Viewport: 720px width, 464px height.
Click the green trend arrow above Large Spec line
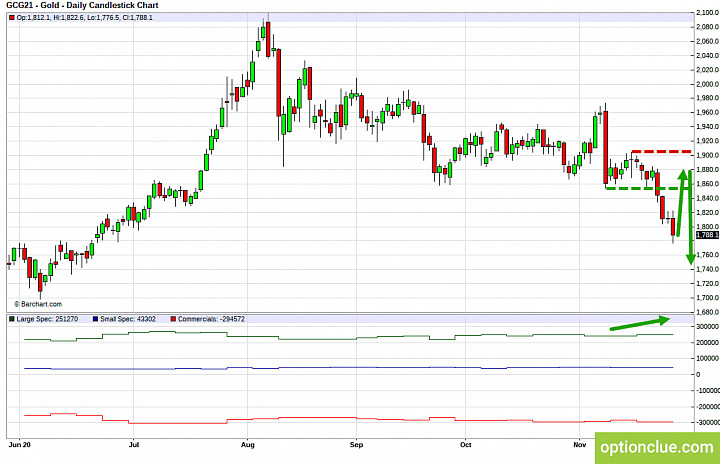point(640,323)
